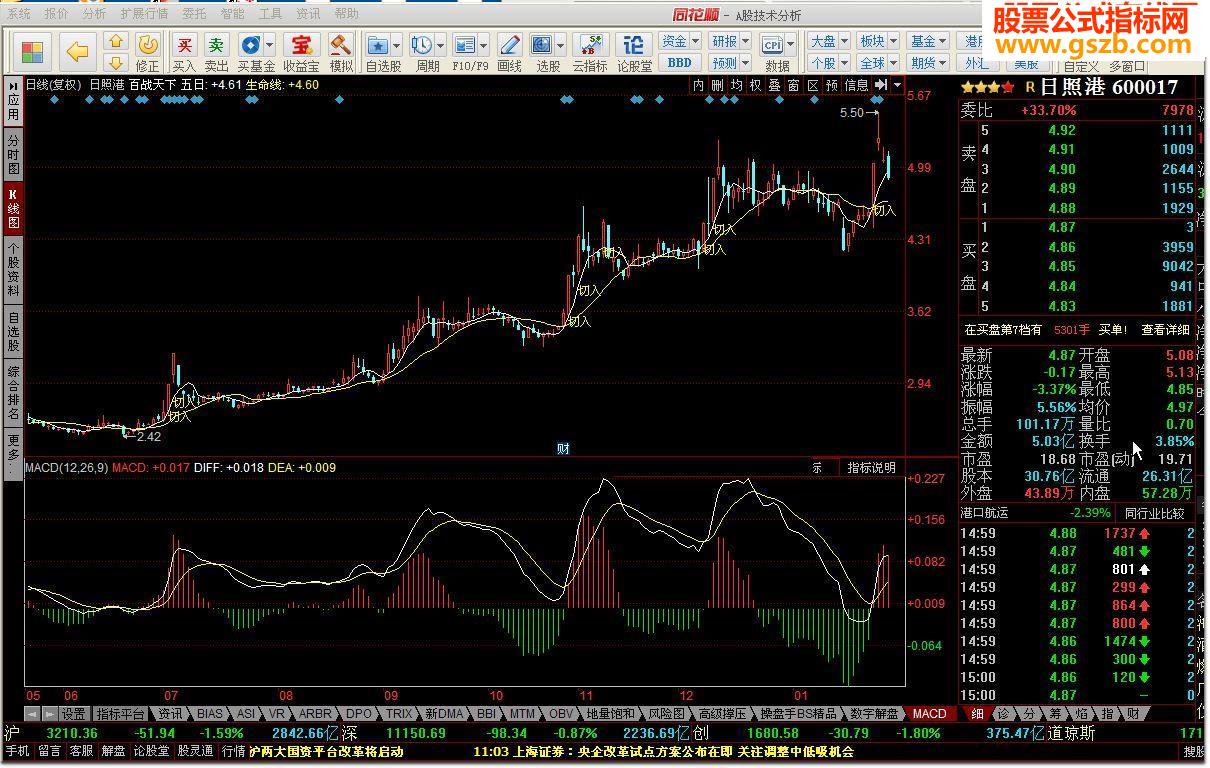
Task: Click the 手机 status bar button
Action: 18,751
